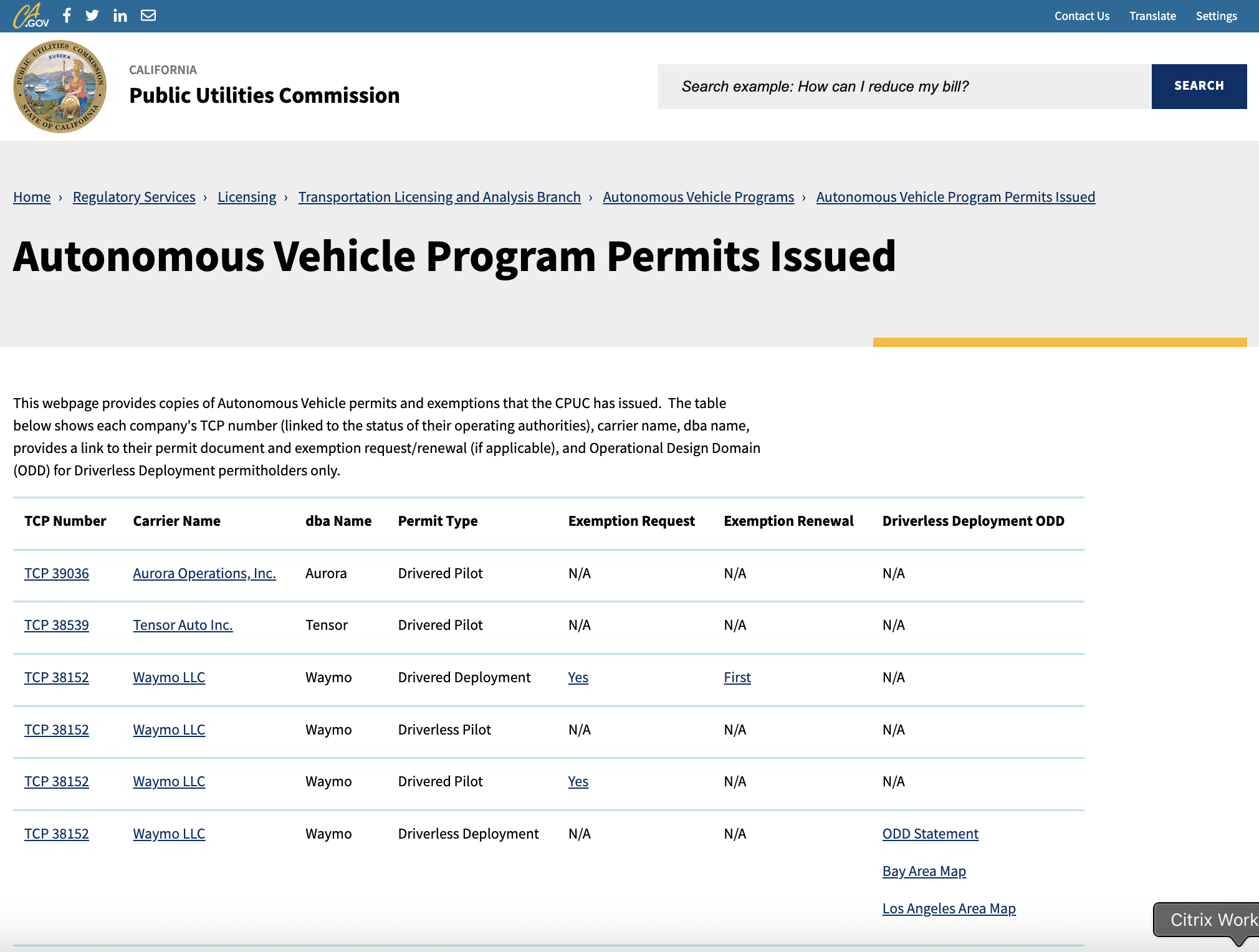Viewport: 1259px width, 952px height.
Task: Open the Contact Us menu item
Action: pyautogui.click(x=1081, y=16)
